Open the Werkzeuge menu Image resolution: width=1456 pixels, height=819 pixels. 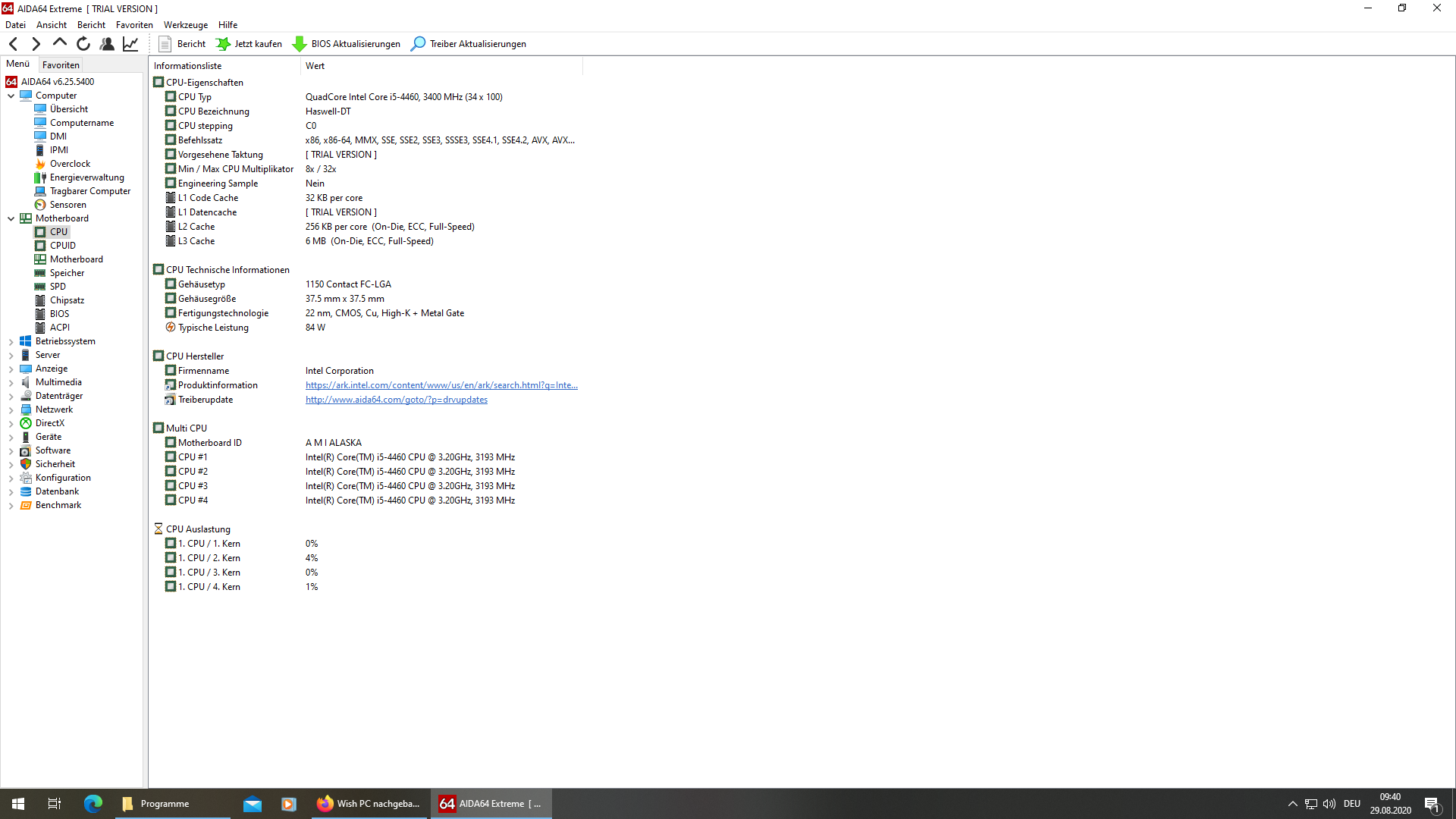pos(185,25)
